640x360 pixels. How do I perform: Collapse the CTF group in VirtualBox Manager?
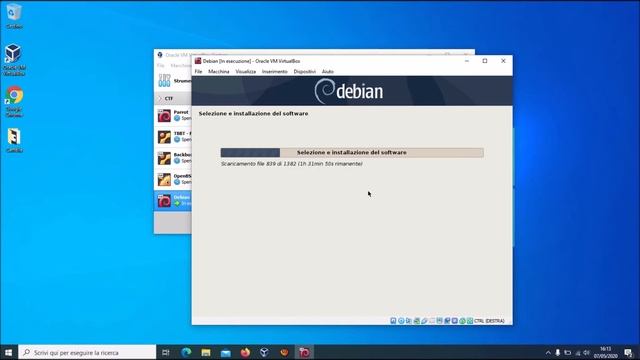click(160, 98)
